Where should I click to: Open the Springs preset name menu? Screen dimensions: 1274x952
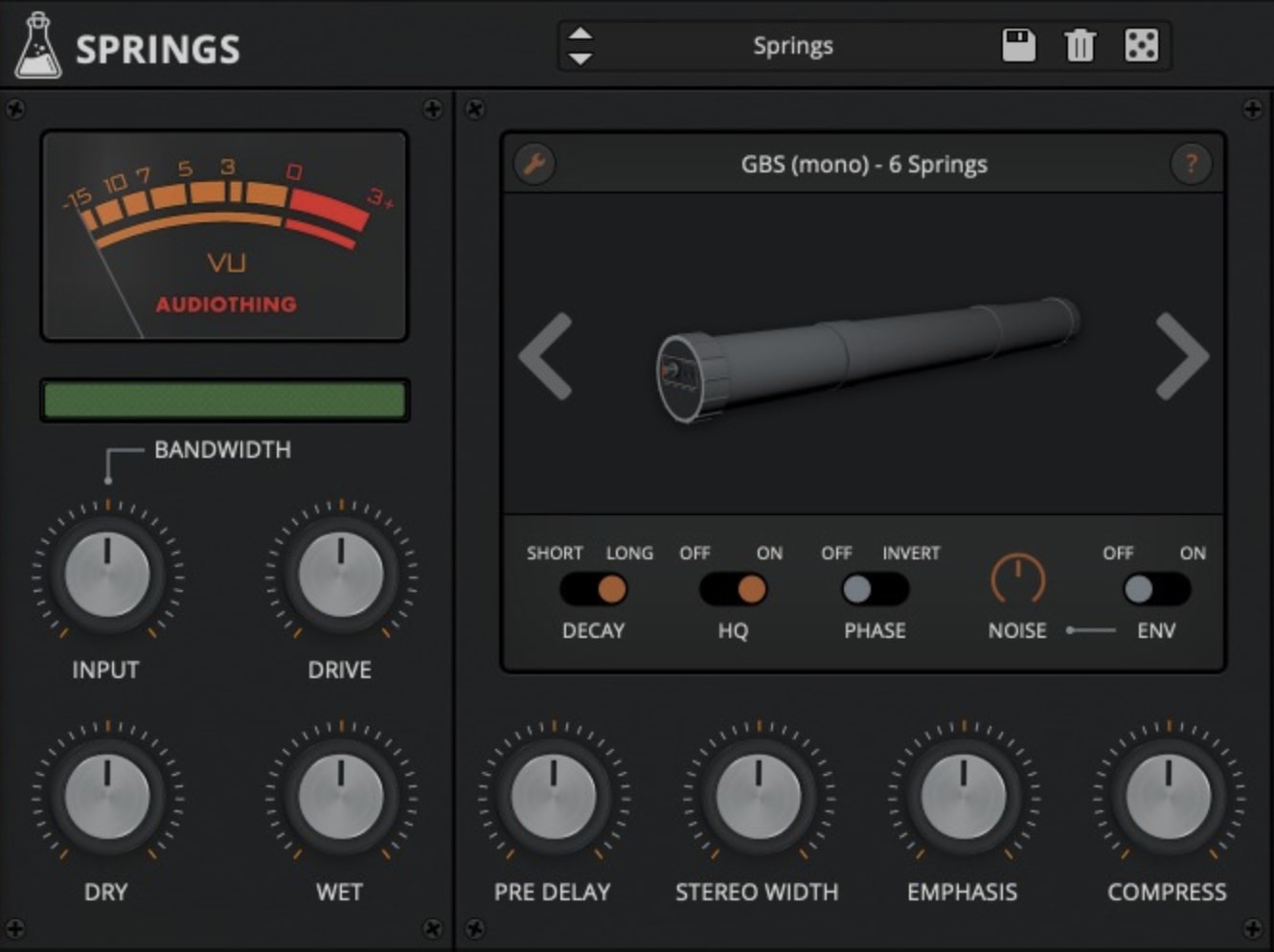[793, 45]
